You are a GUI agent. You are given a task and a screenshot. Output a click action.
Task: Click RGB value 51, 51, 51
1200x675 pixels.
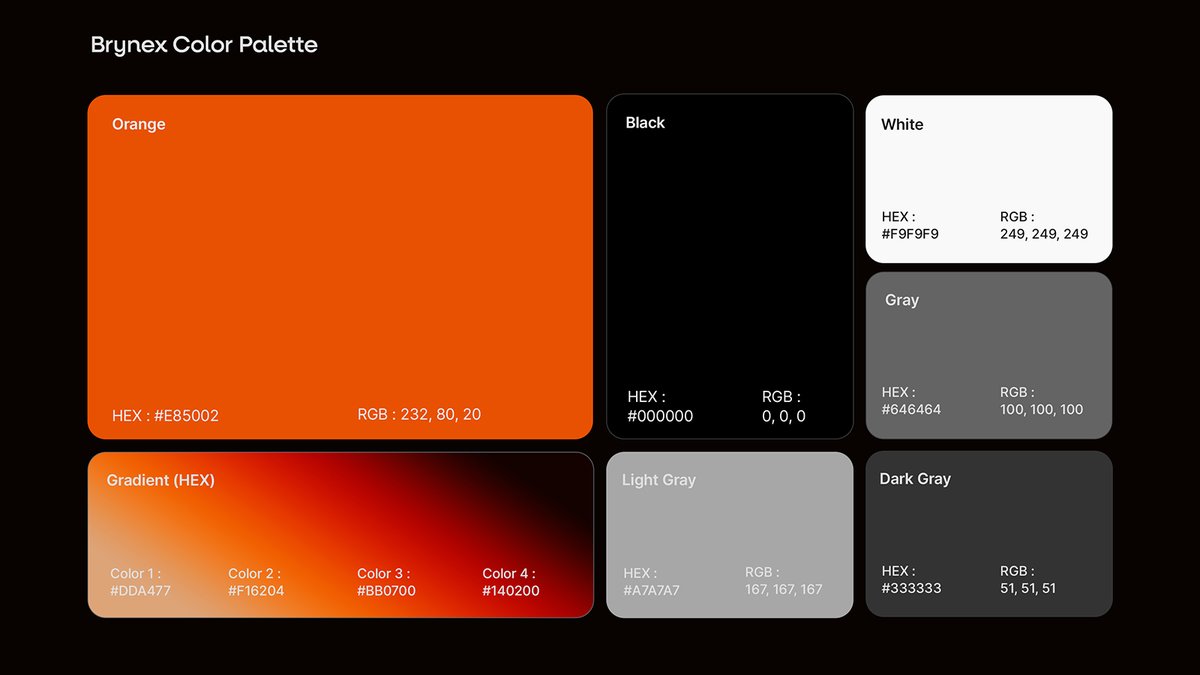[1028, 588]
